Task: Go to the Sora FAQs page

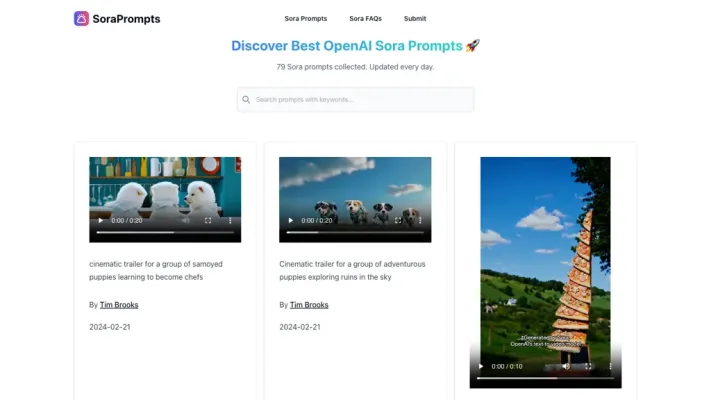Action: point(365,18)
